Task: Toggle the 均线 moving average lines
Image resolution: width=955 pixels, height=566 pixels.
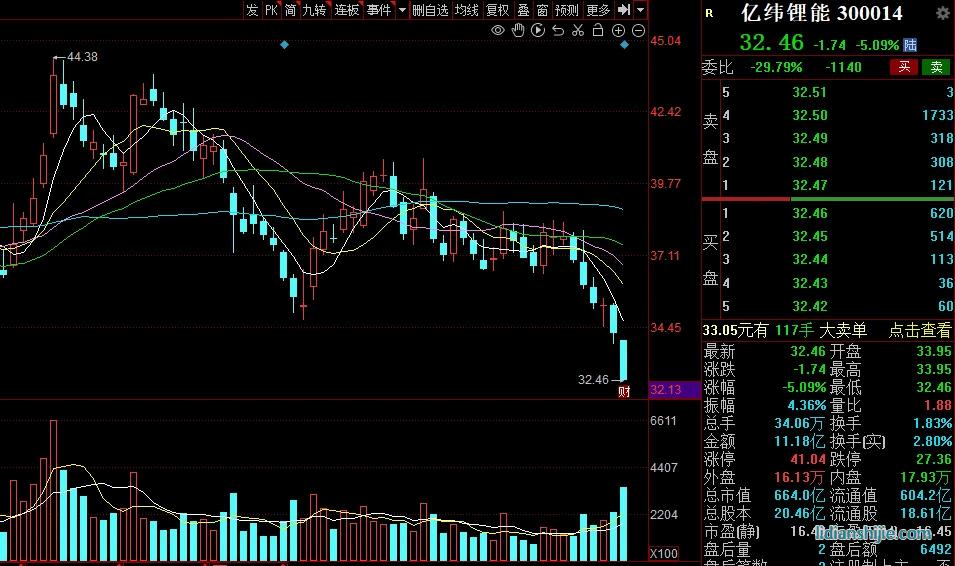Action: pyautogui.click(x=466, y=10)
